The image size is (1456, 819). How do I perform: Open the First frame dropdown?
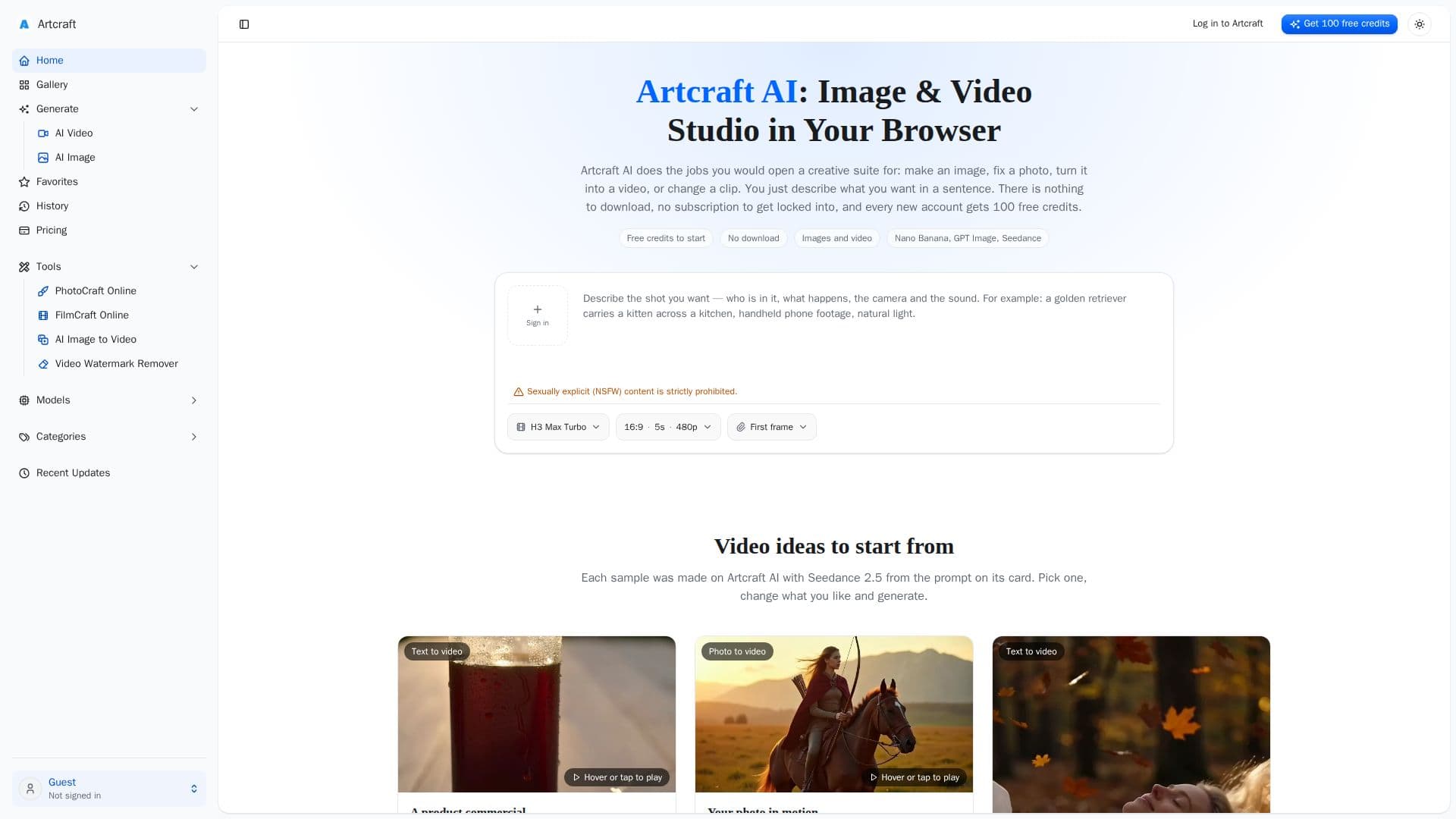772,427
